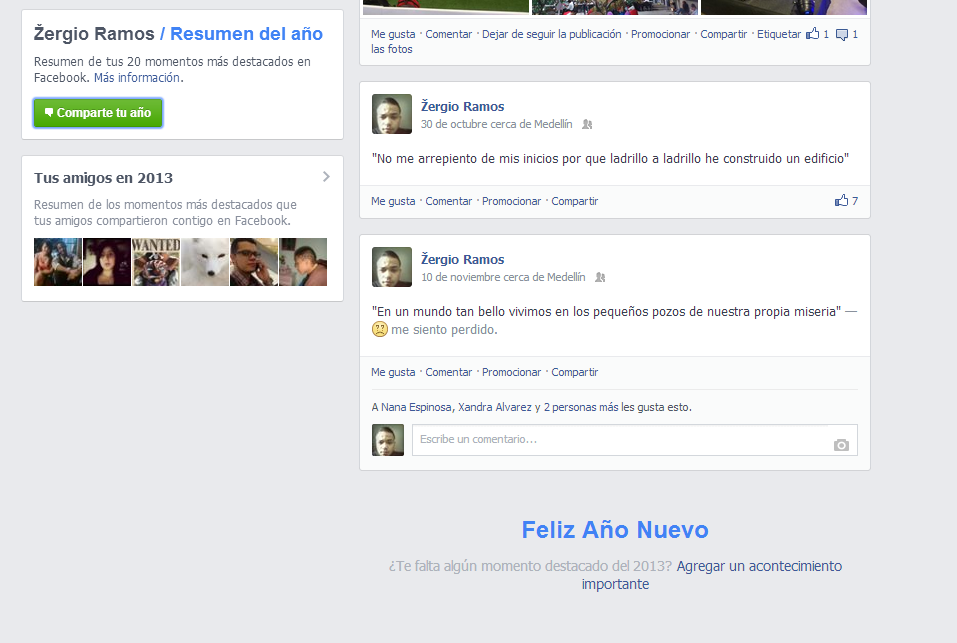Click Compartir on the ladrillo a ladrillo post
This screenshot has width=957, height=643.
(x=575, y=201)
